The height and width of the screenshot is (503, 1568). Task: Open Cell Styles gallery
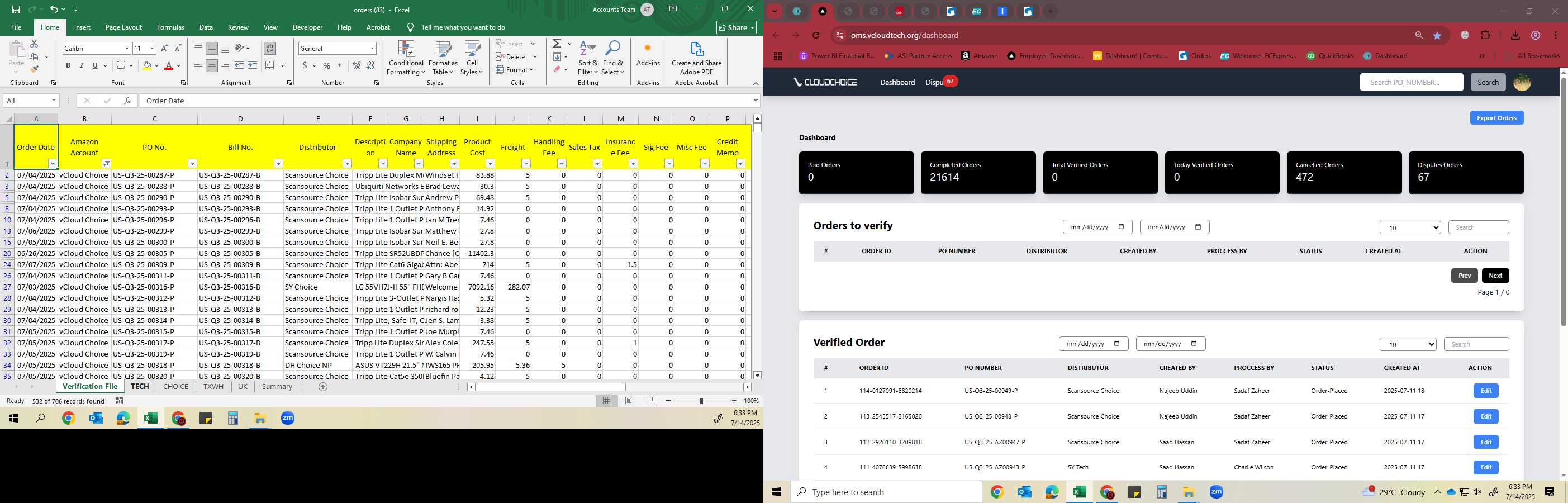(x=472, y=59)
